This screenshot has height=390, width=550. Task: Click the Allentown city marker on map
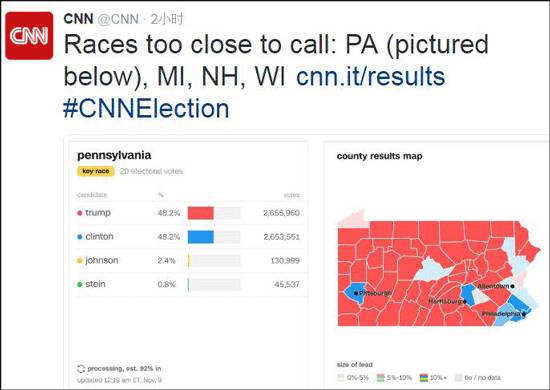point(512,286)
